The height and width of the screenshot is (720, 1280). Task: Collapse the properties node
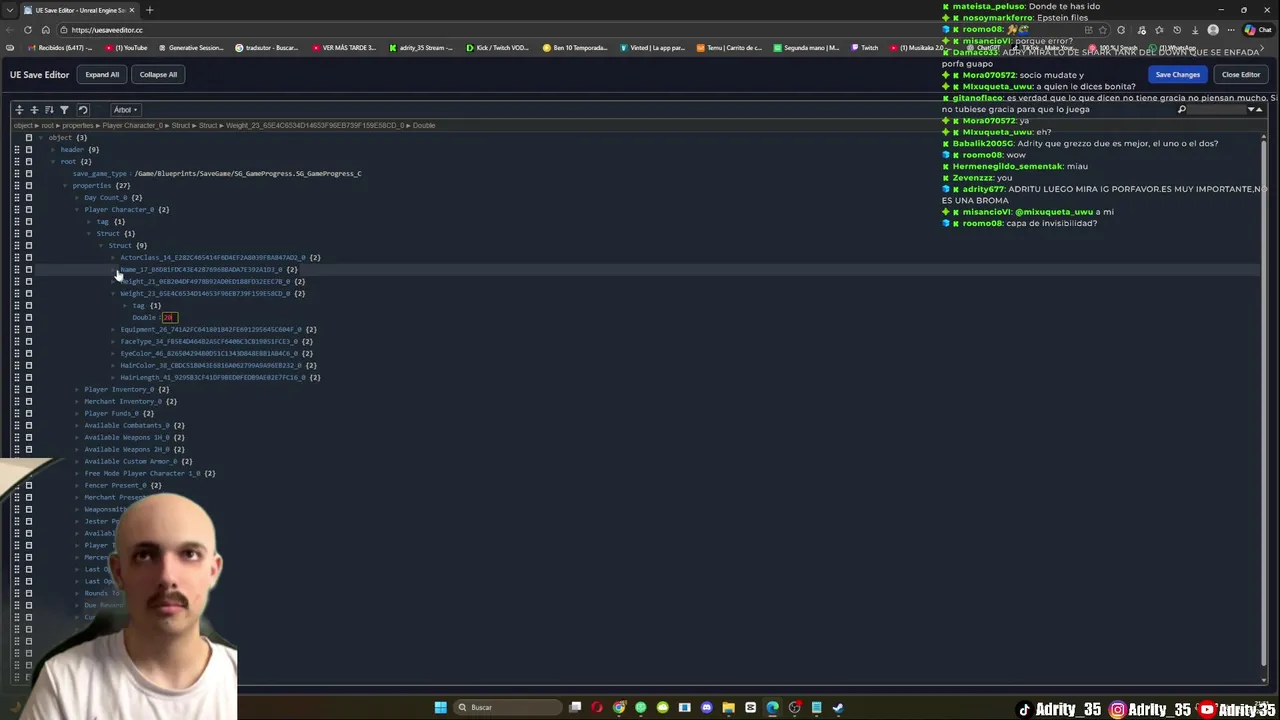pyautogui.click(x=65, y=186)
